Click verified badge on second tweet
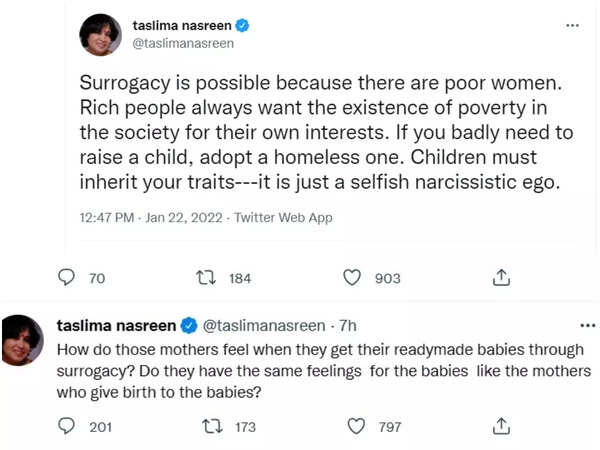600x450 pixels. click(188, 324)
